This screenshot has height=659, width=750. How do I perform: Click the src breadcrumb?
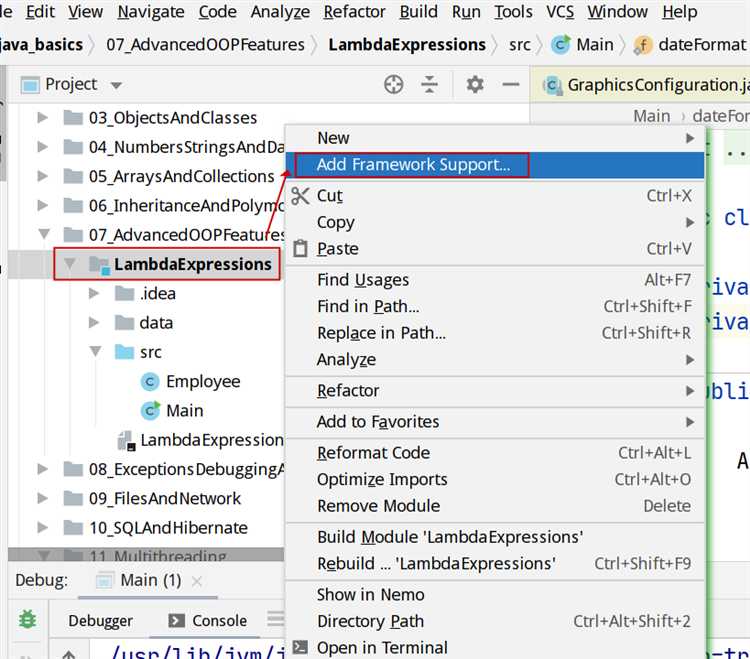519,45
